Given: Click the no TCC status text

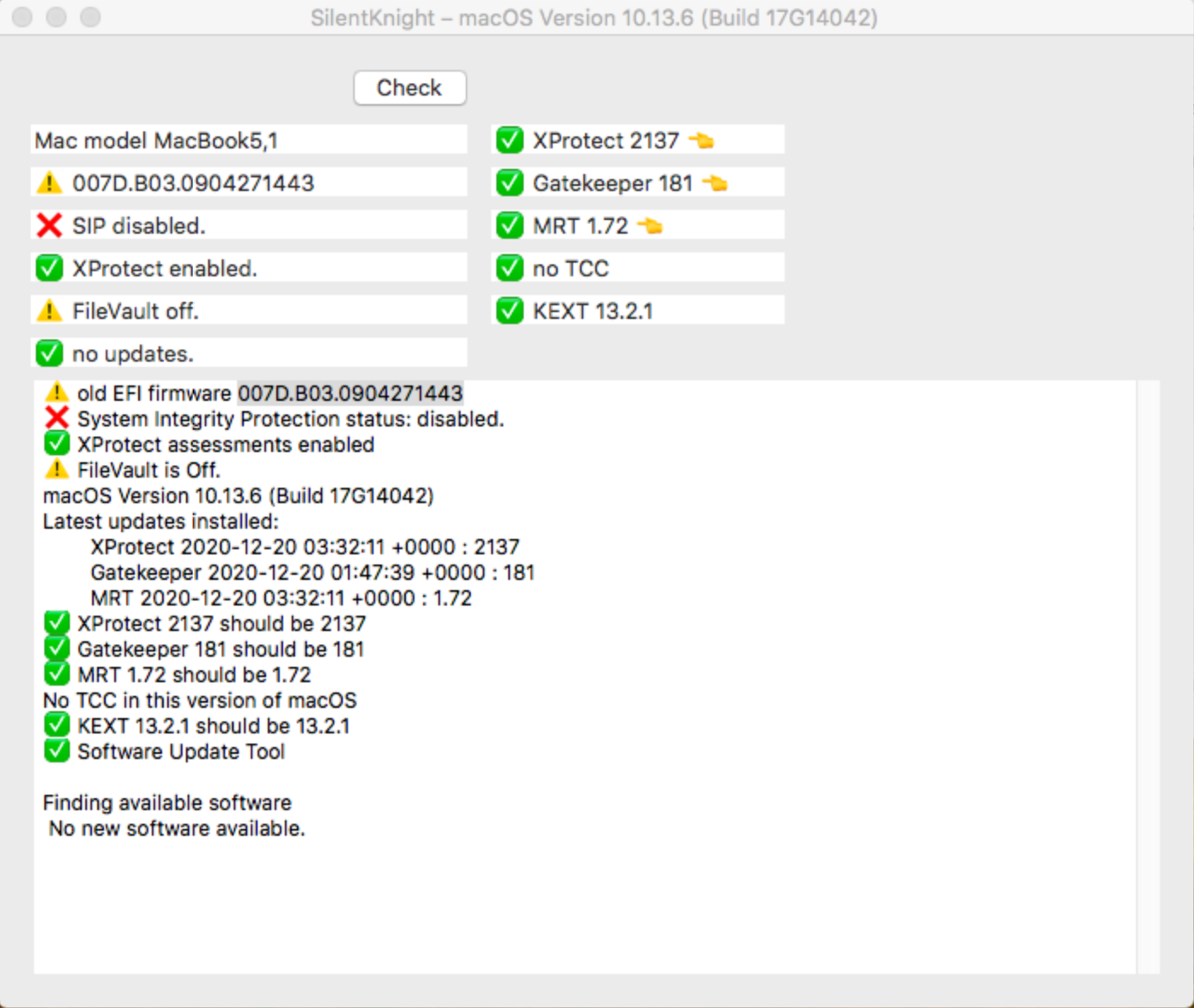Looking at the screenshot, I should tap(571, 269).
